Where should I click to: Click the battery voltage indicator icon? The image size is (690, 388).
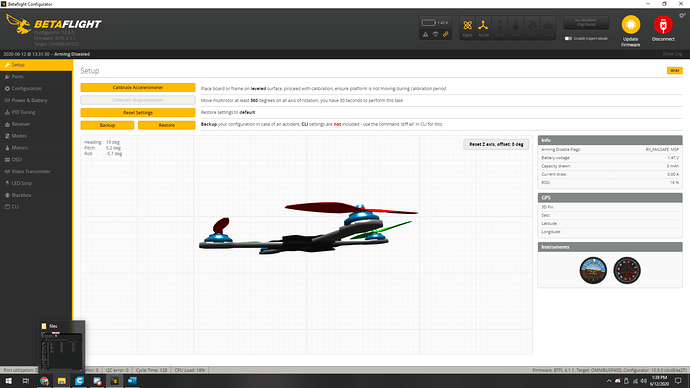(x=429, y=22)
